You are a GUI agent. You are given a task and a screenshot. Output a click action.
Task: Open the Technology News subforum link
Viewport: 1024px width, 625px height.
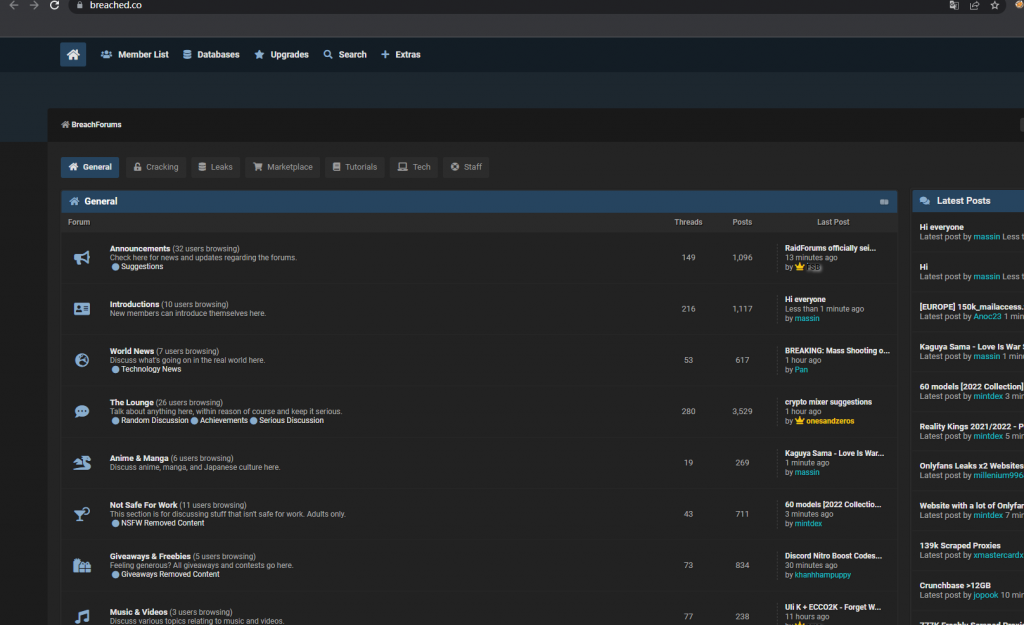[151, 369]
